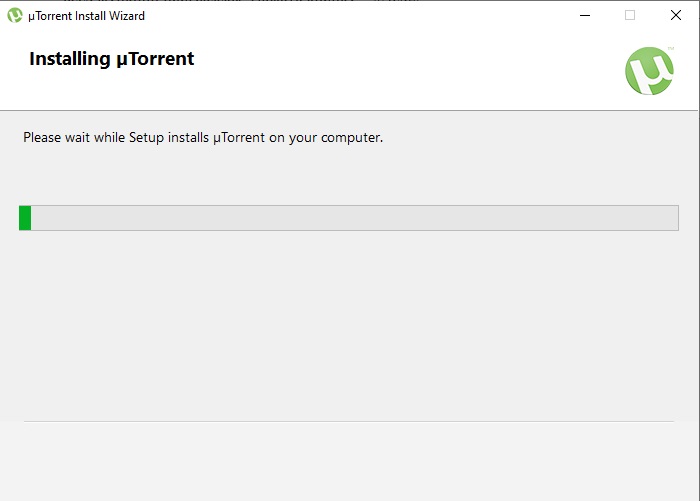
Task: Click the disabled maximize button
Action: [630, 16]
